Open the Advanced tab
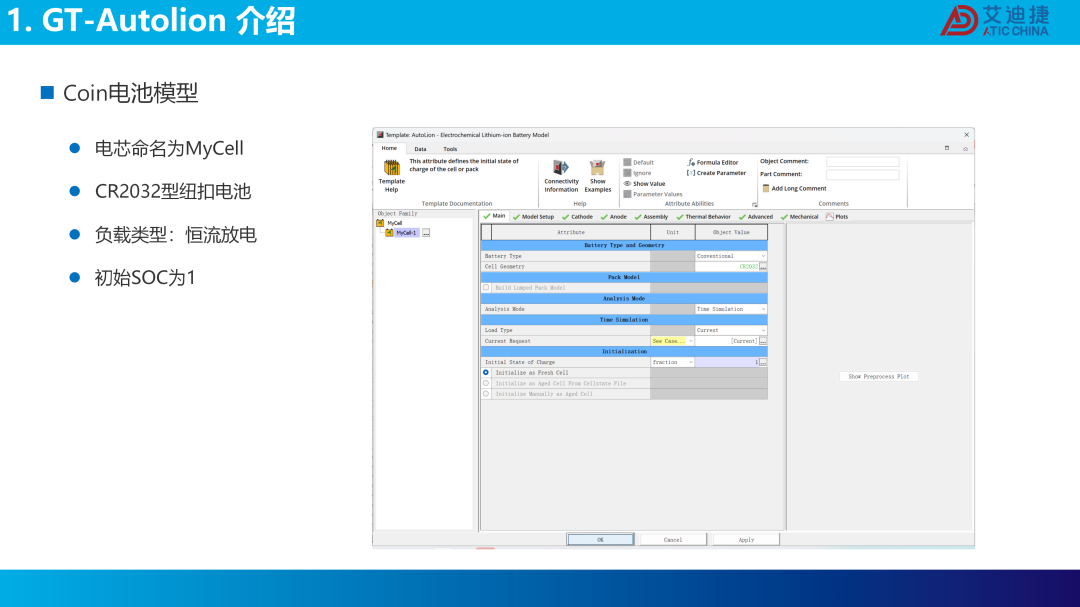The width and height of the screenshot is (1080, 607). [x=756, y=217]
